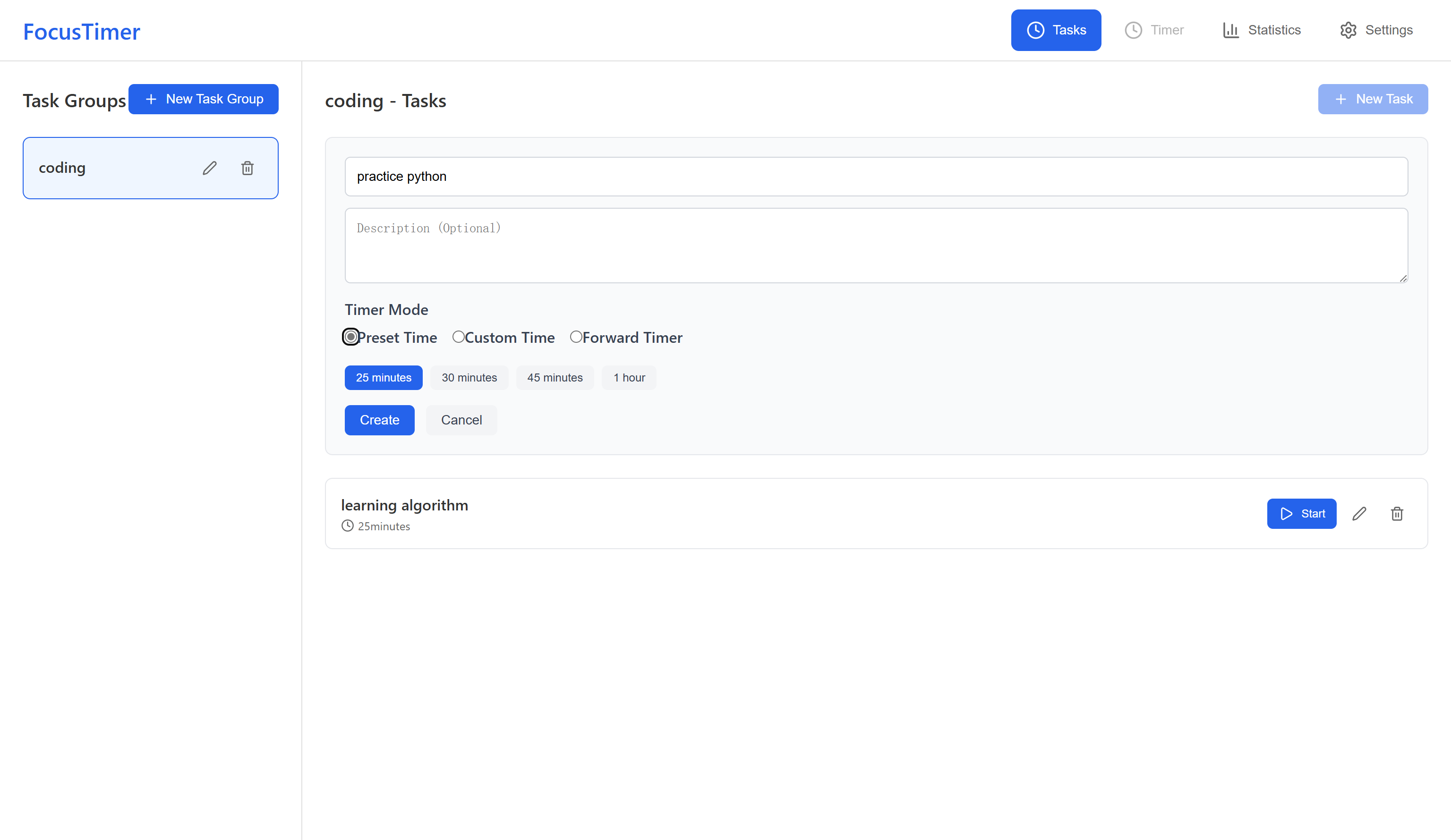Edit the learning algorithm task pencil icon

[x=1359, y=514]
